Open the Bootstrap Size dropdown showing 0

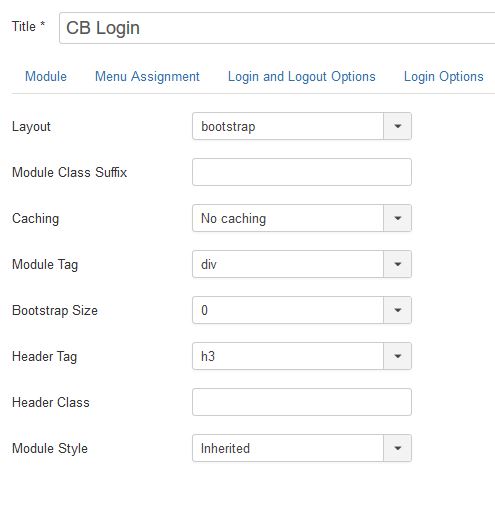click(x=302, y=310)
